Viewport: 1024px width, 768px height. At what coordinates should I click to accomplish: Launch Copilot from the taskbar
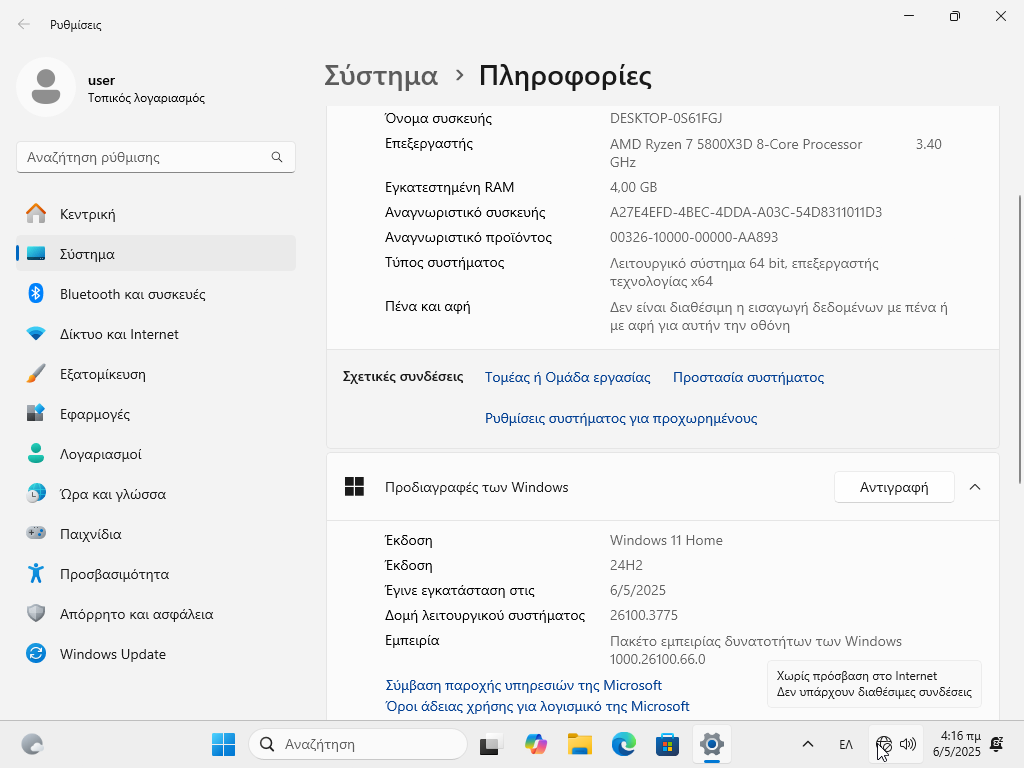coord(536,744)
